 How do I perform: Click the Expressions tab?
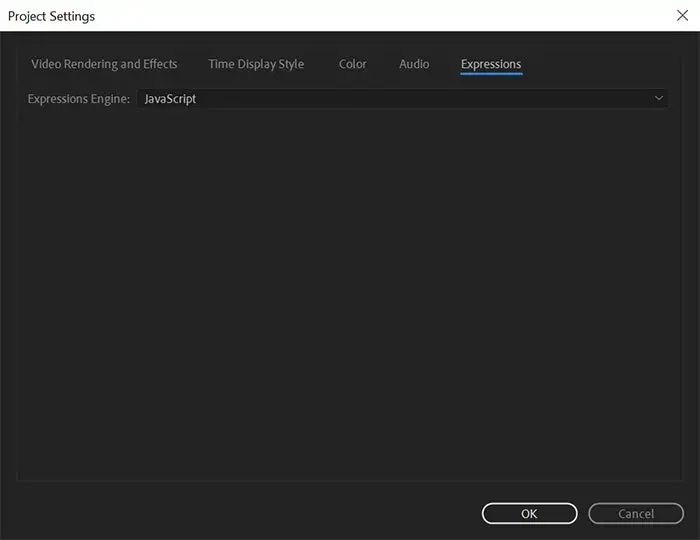(x=491, y=65)
